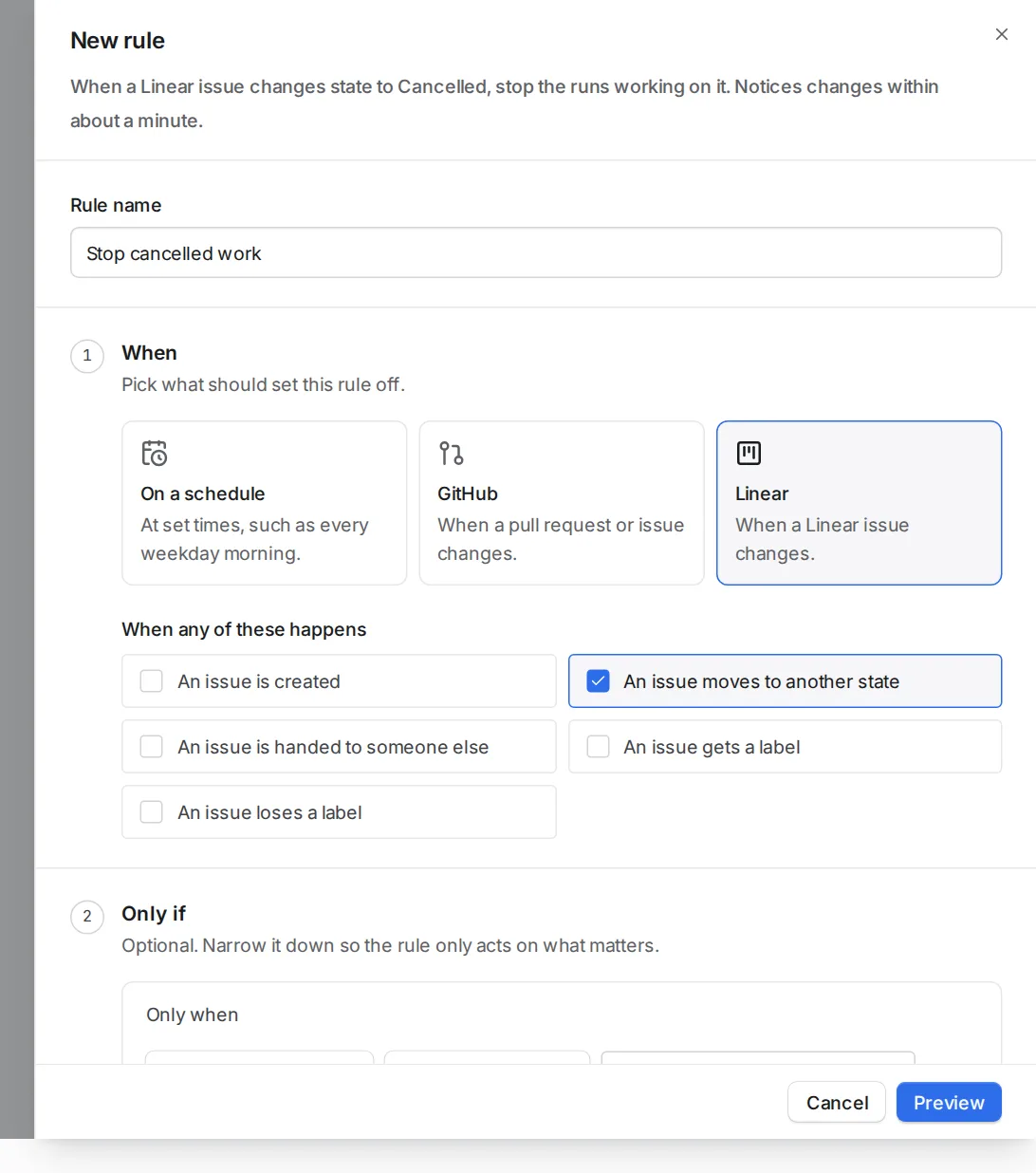Click the 'Only if' heading
The height and width of the screenshot is (1173, 1036).
point(154,913)
